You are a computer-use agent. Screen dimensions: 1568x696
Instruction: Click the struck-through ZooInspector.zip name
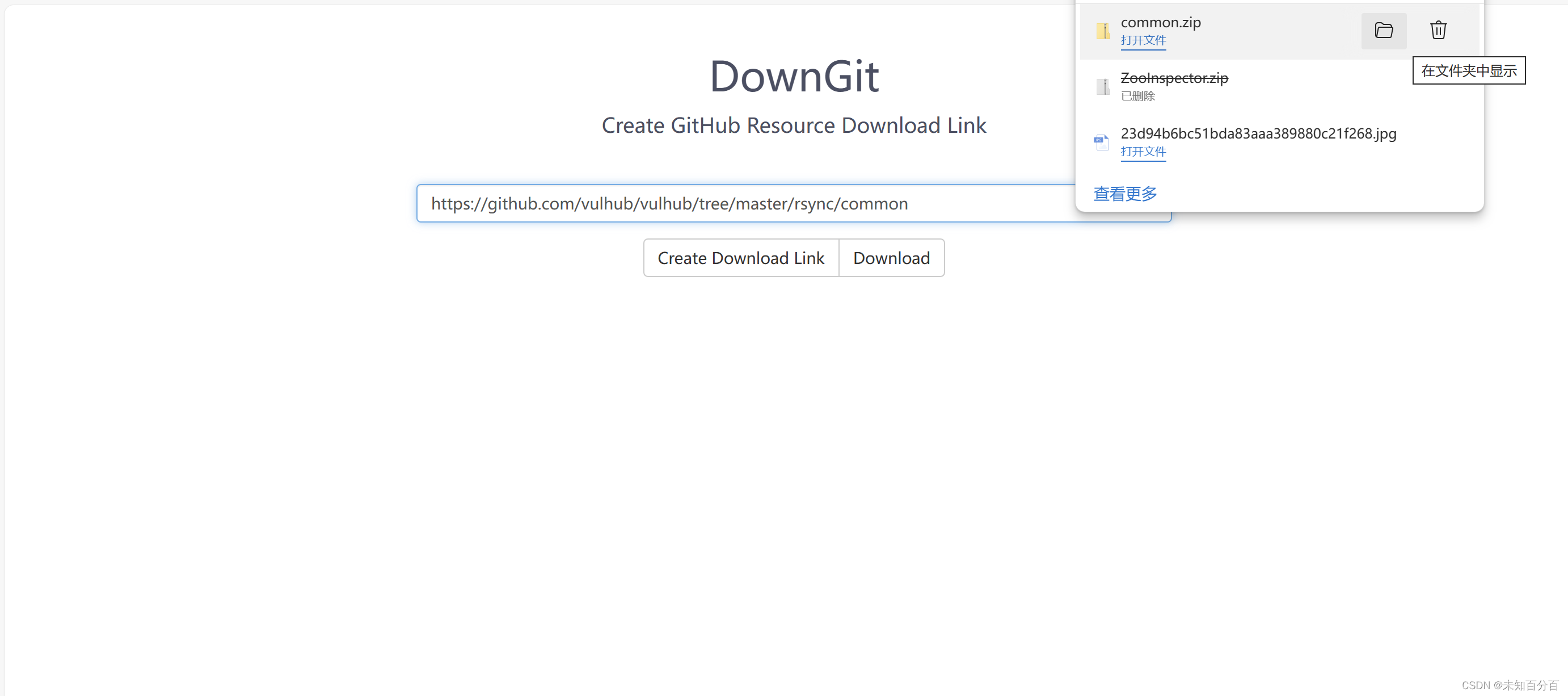coord(1174,78)
